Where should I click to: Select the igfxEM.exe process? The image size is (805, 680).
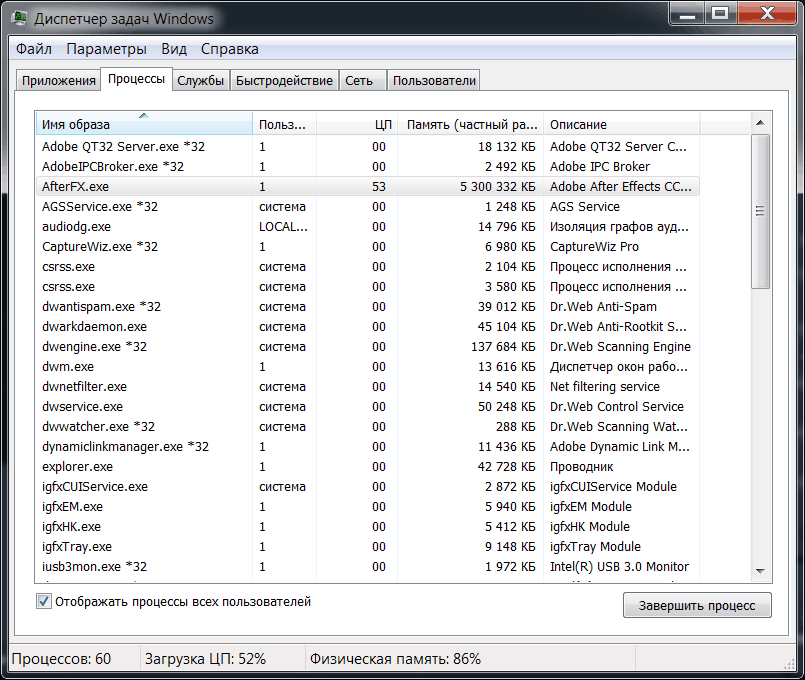[368, 507]
